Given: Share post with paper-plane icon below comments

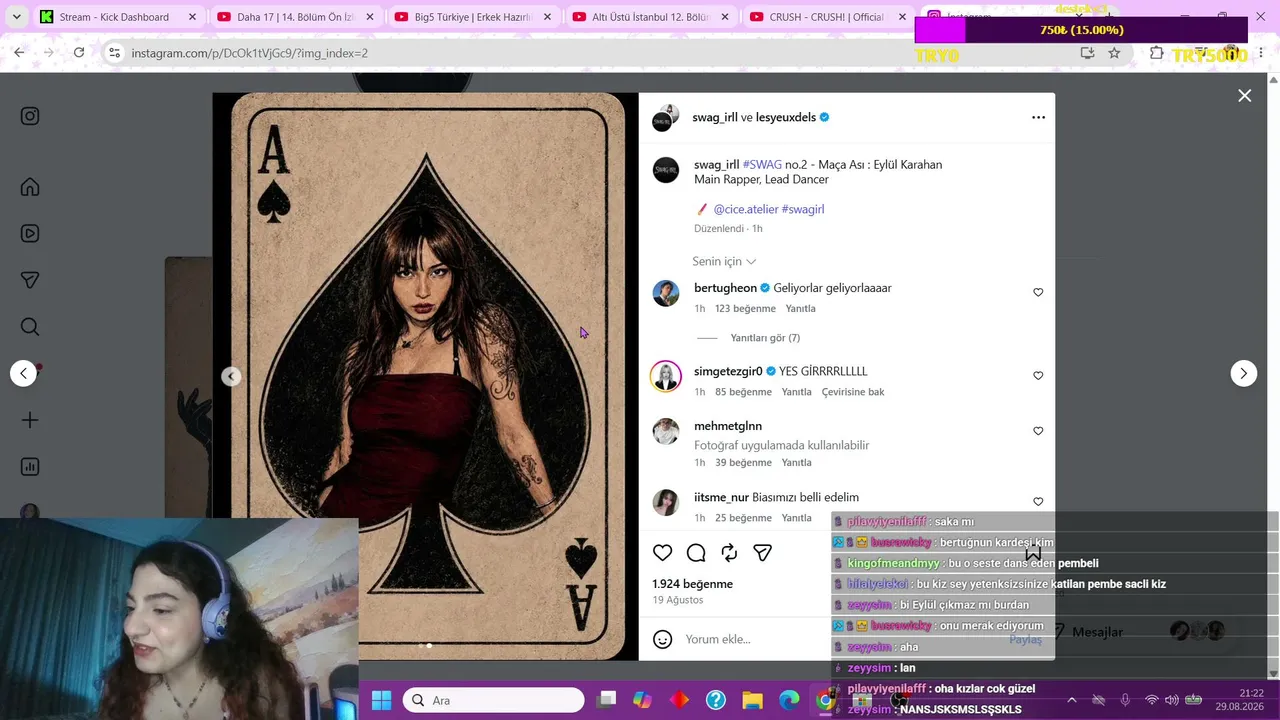Looking at the screenshot, I should [763, 553].
